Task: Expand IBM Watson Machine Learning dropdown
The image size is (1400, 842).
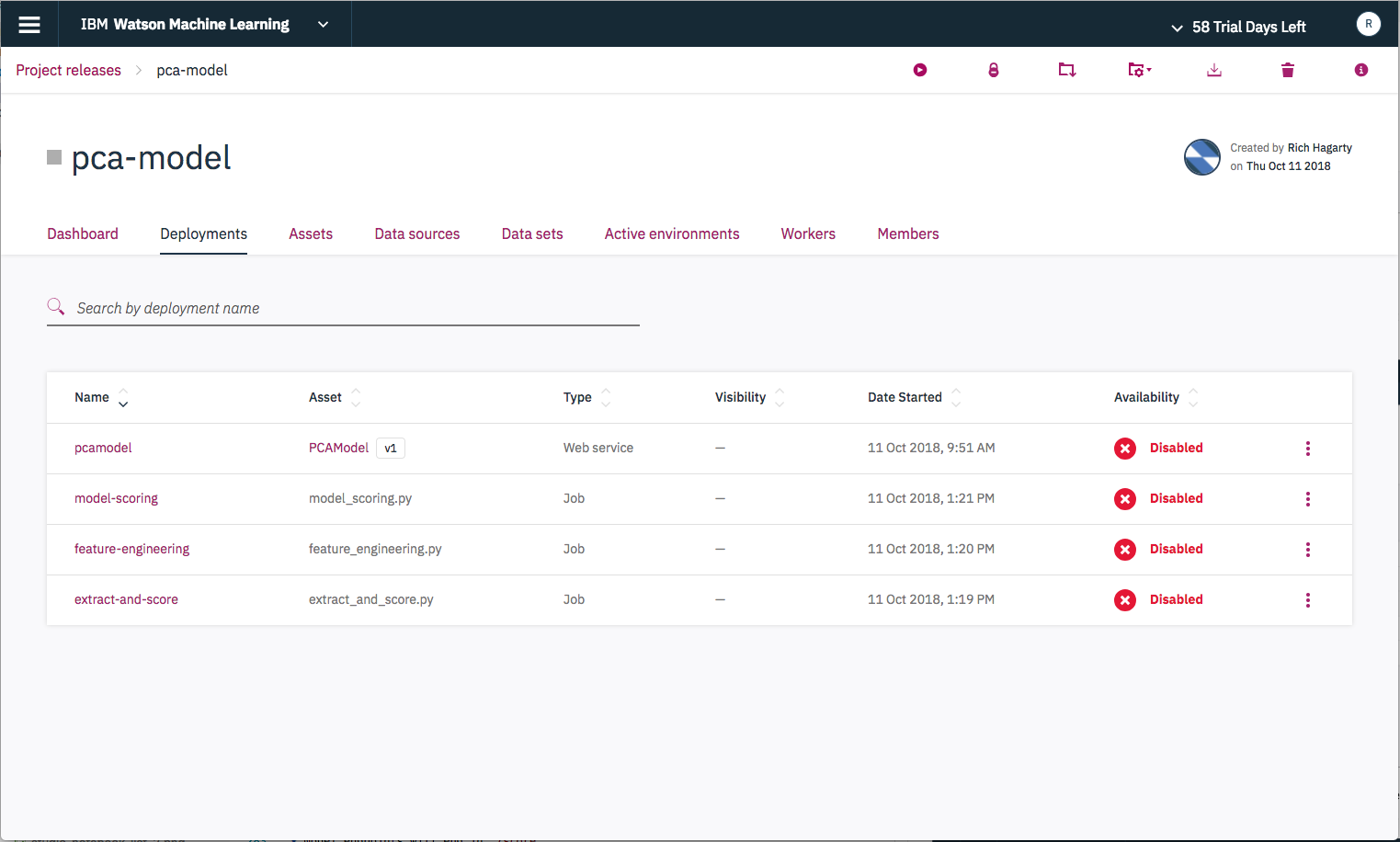Action: [x=323, y=25]
